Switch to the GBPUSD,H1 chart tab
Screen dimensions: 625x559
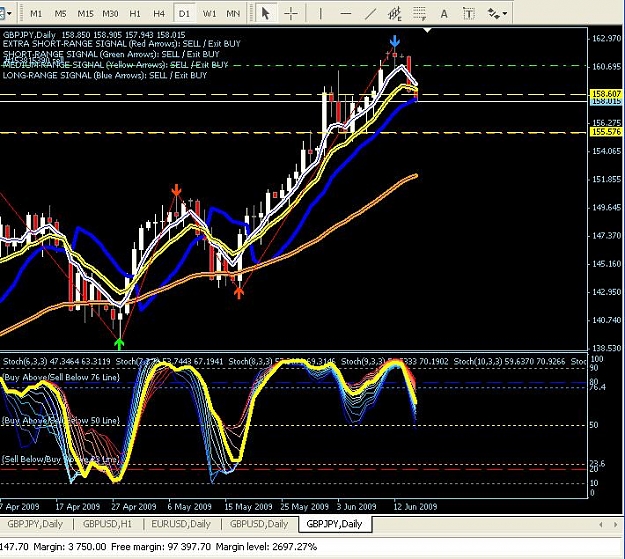(x=107, y=524)
